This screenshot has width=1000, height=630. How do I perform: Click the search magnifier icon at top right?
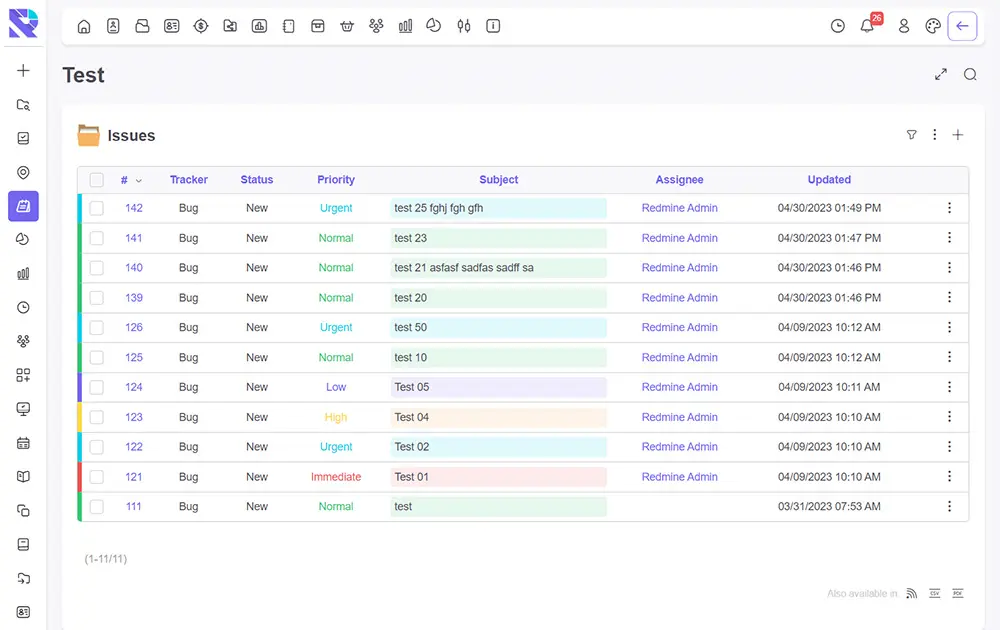pyautogui.click(x=970, y=75)
